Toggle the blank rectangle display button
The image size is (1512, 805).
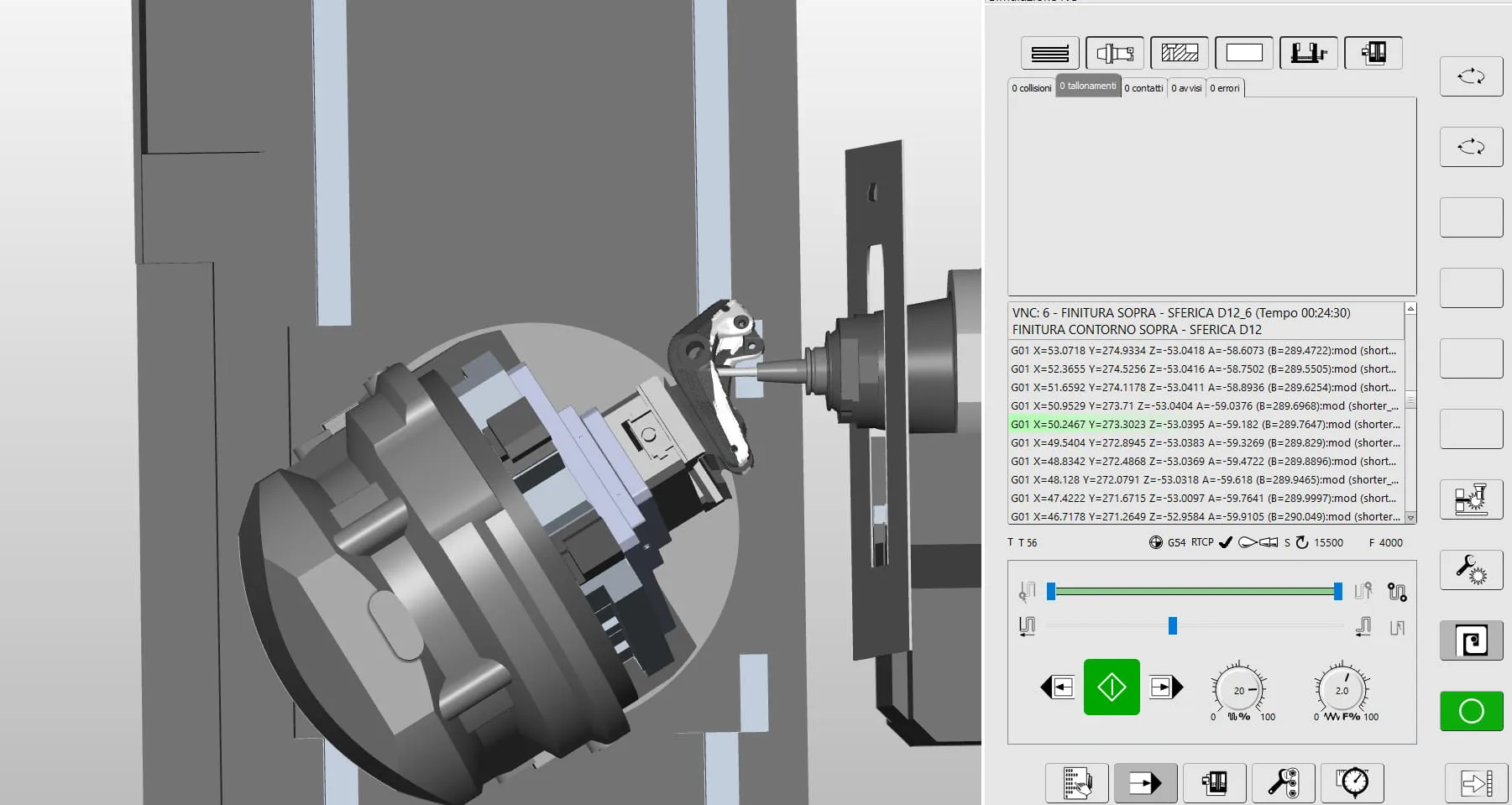pos(1244,53)
